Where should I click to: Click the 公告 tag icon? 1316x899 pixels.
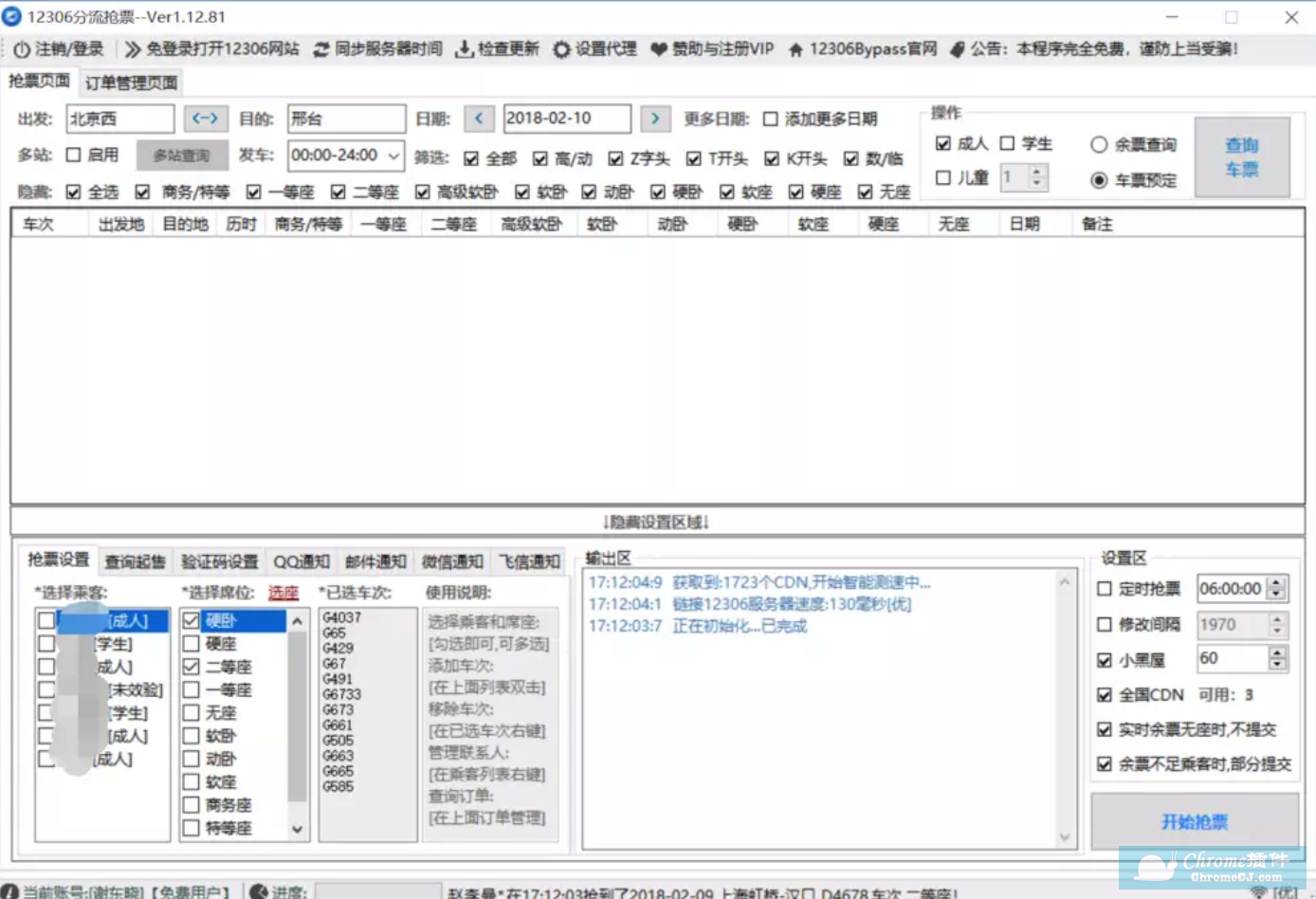click(x=957, y=49)
